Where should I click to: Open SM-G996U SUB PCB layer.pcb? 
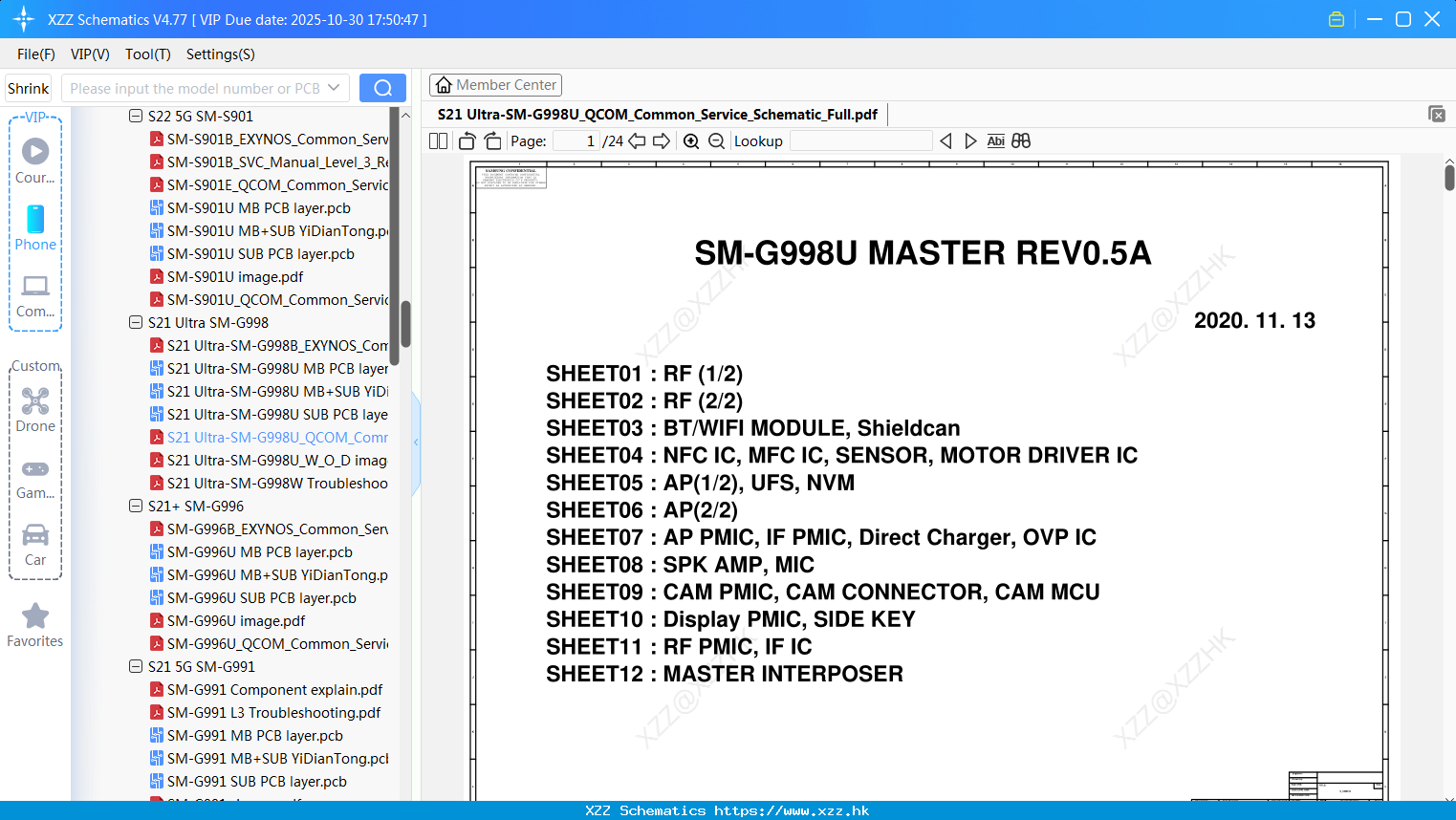tap(261, 598)
